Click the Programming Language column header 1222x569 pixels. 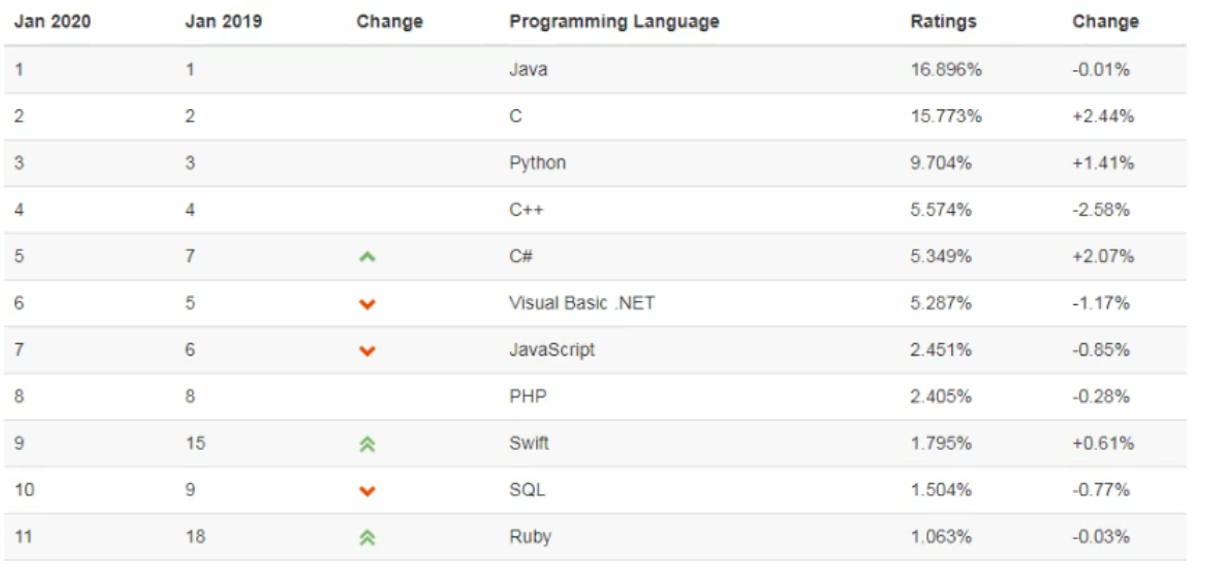click(613, 21)
